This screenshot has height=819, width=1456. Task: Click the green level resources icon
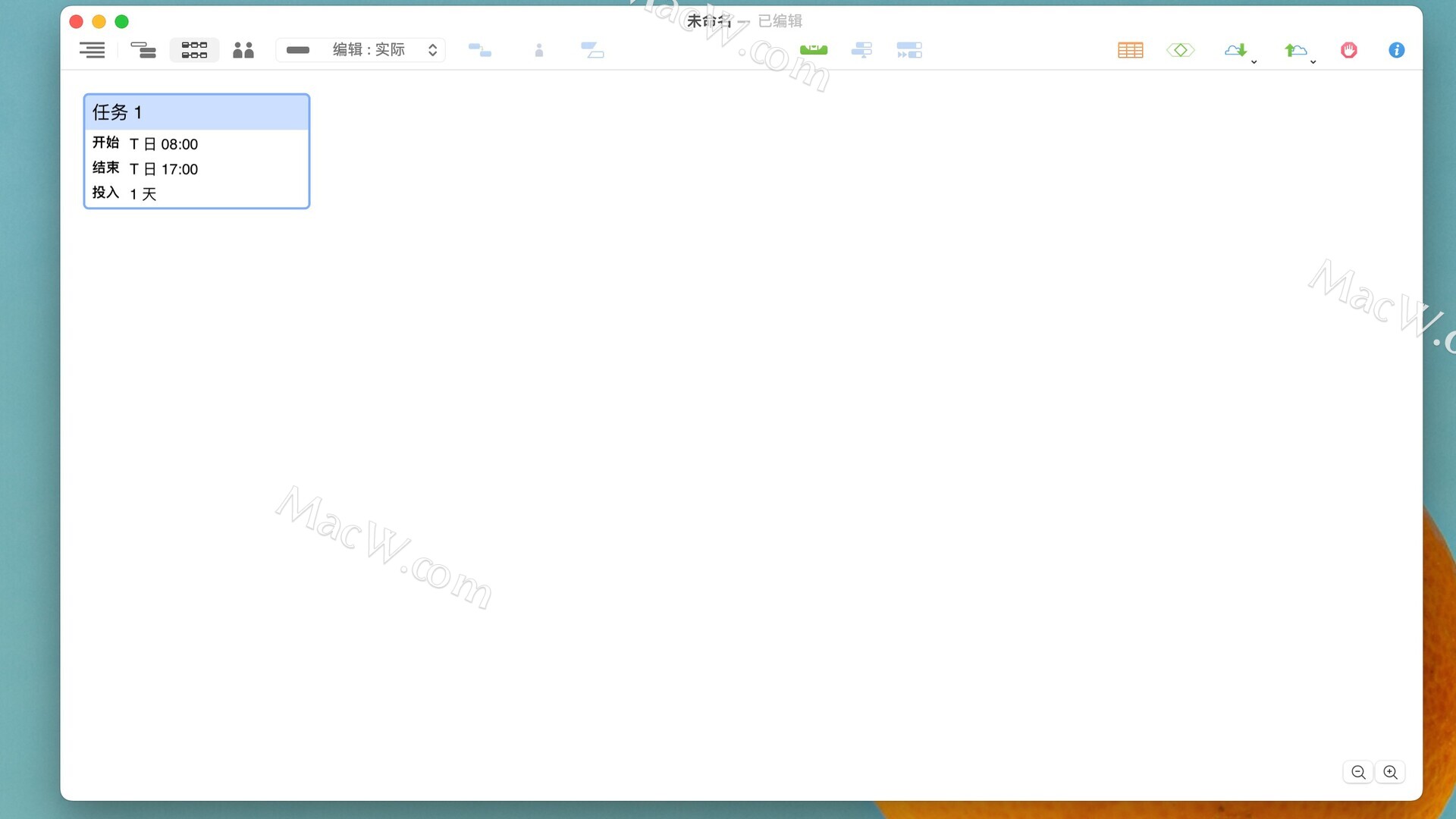tap(814, 50)
